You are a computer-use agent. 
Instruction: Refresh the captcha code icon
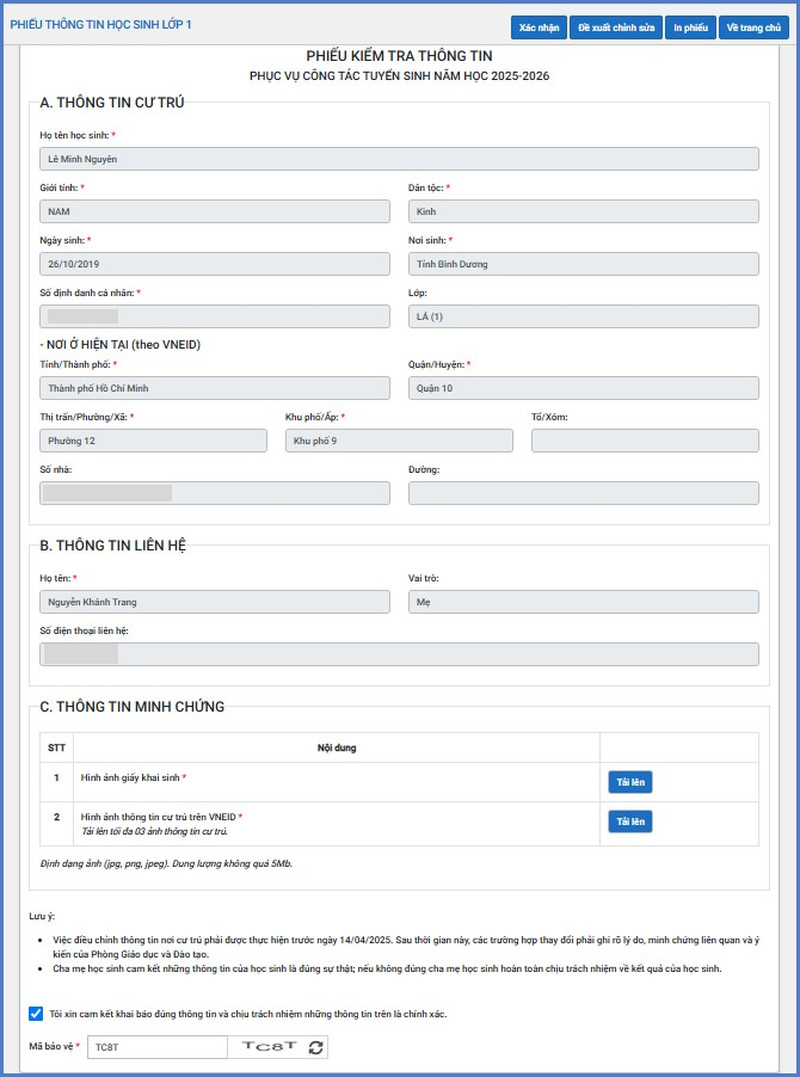pyautogui.click(x=315, y=1047)
